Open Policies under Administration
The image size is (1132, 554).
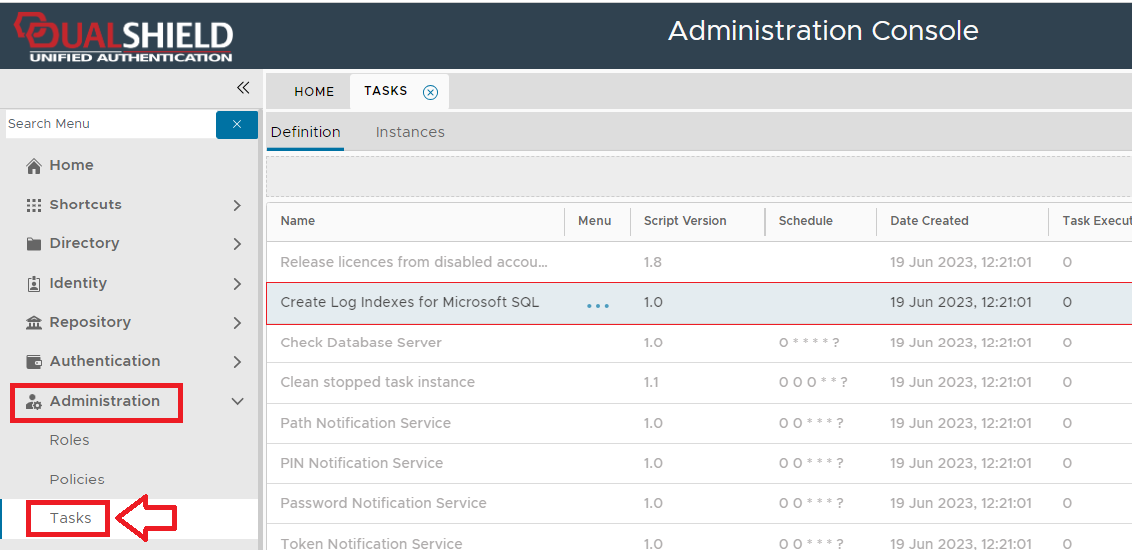pyautogui.click(x=77, y=479)
